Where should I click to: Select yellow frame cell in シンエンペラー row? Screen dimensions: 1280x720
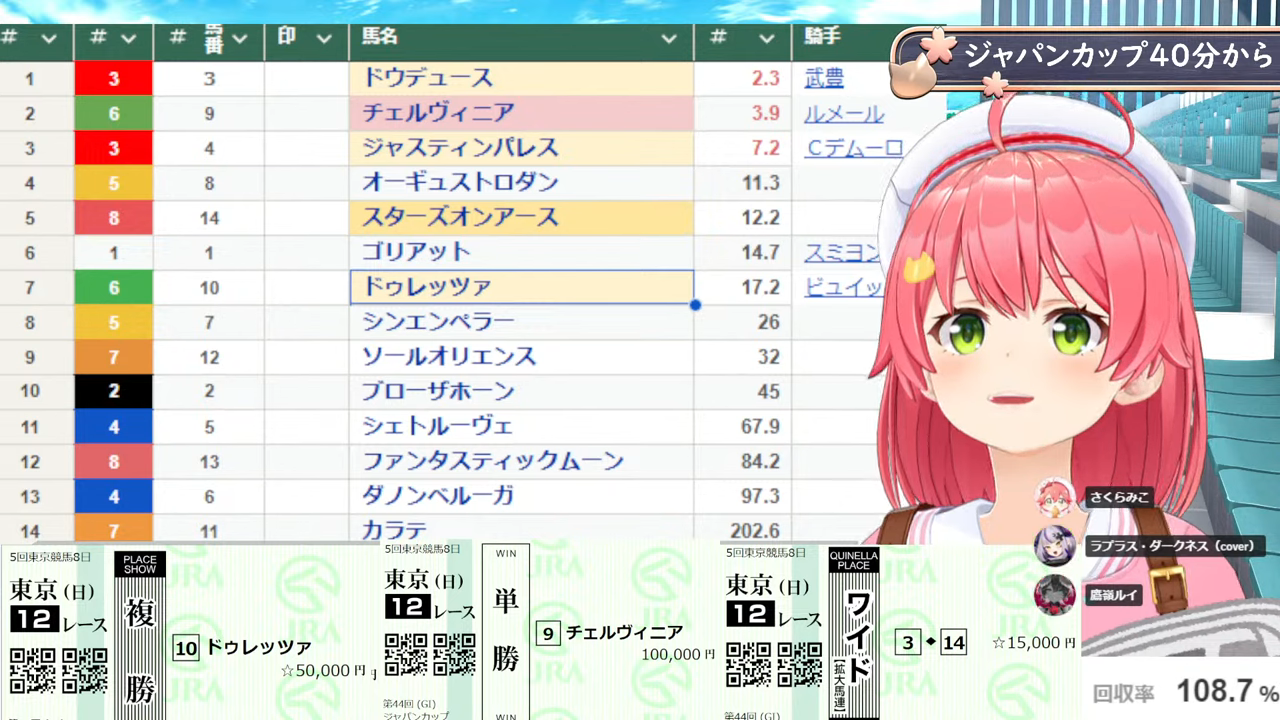coord(114,322)
